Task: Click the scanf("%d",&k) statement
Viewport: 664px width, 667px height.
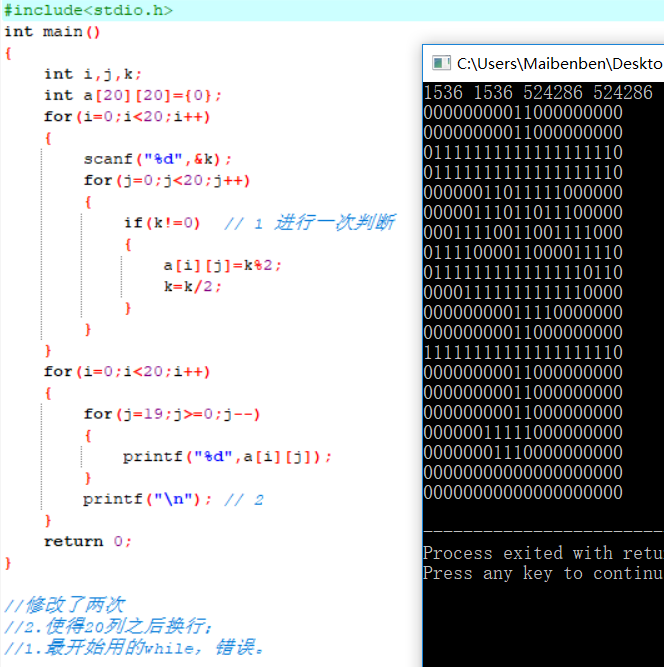Action: 158,159
